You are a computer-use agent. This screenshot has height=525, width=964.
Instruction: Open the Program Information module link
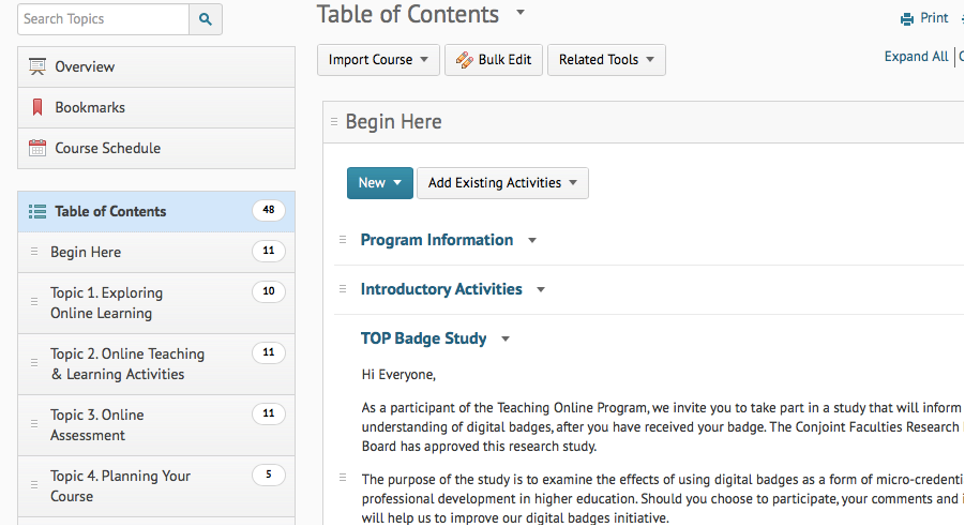point(437,240)
